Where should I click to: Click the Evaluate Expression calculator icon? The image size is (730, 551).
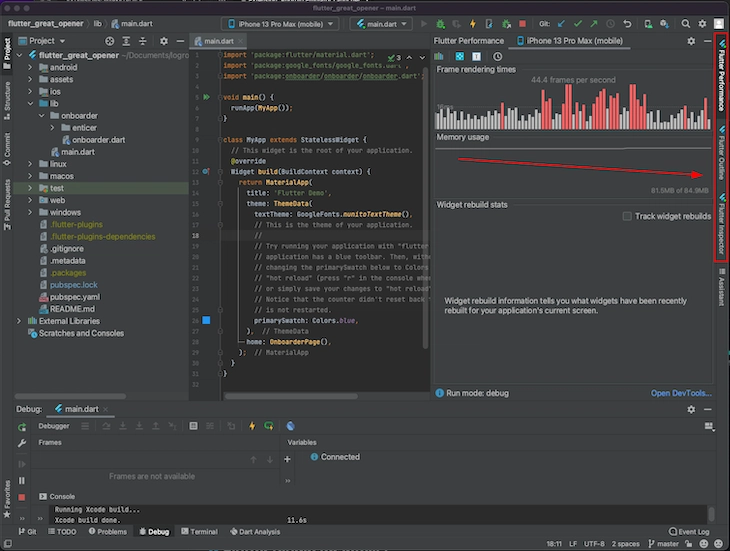pyautogui.click(x=193, y=426)
